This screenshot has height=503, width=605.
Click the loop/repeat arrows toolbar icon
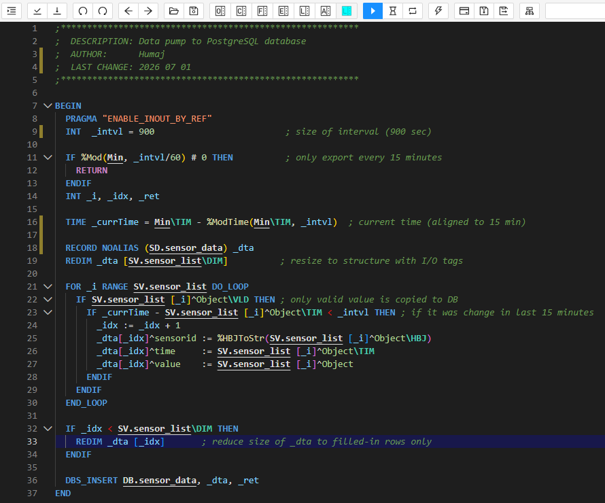[413, 11]
